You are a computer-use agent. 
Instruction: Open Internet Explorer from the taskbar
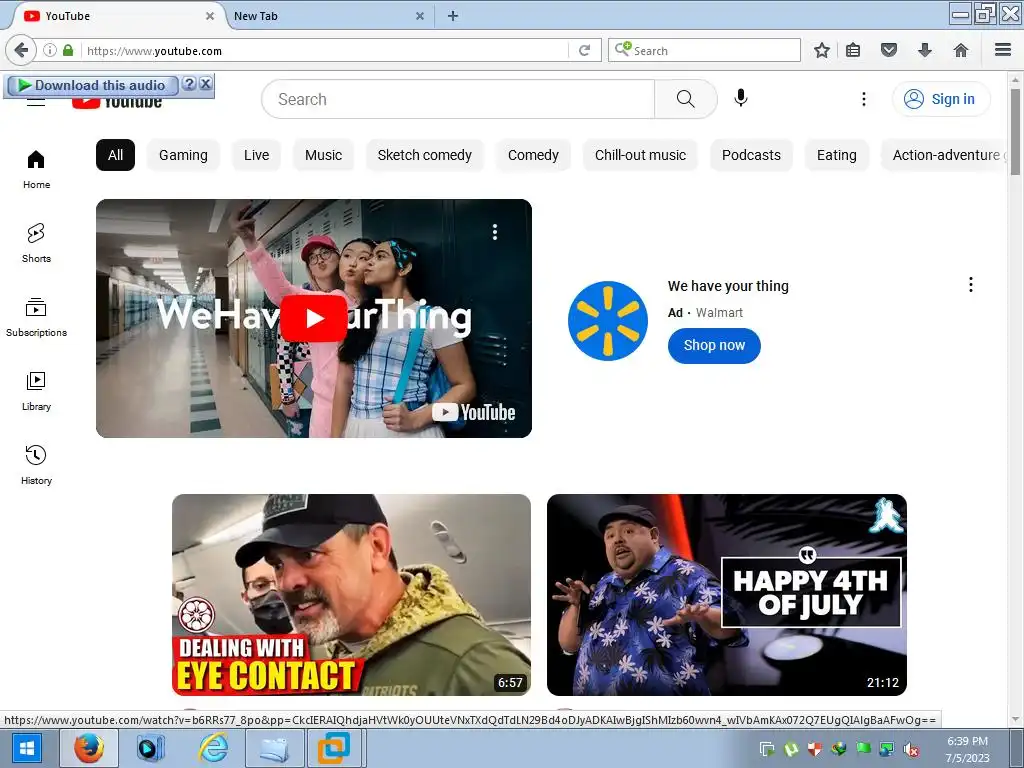(214, 748)
